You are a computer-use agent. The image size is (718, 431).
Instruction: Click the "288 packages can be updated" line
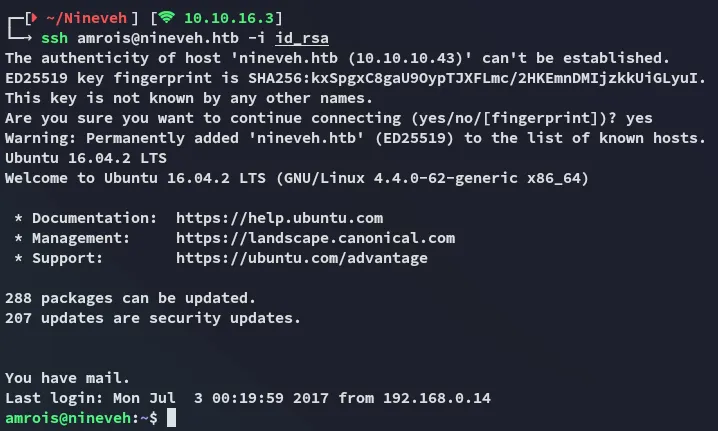point(130,298)
